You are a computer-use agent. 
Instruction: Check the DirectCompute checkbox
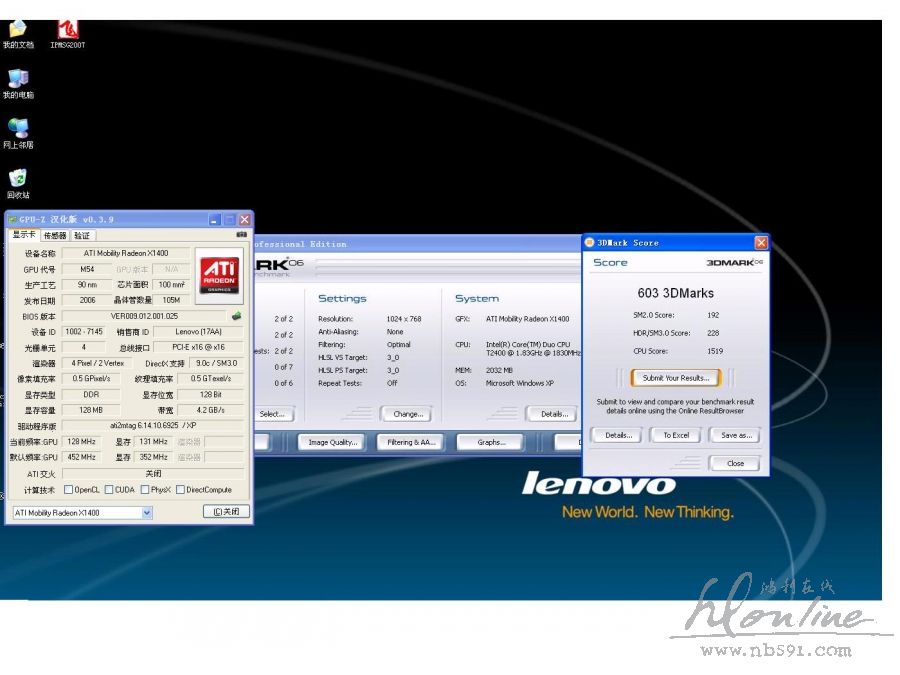pyautogui.click(x=180, y=490)
